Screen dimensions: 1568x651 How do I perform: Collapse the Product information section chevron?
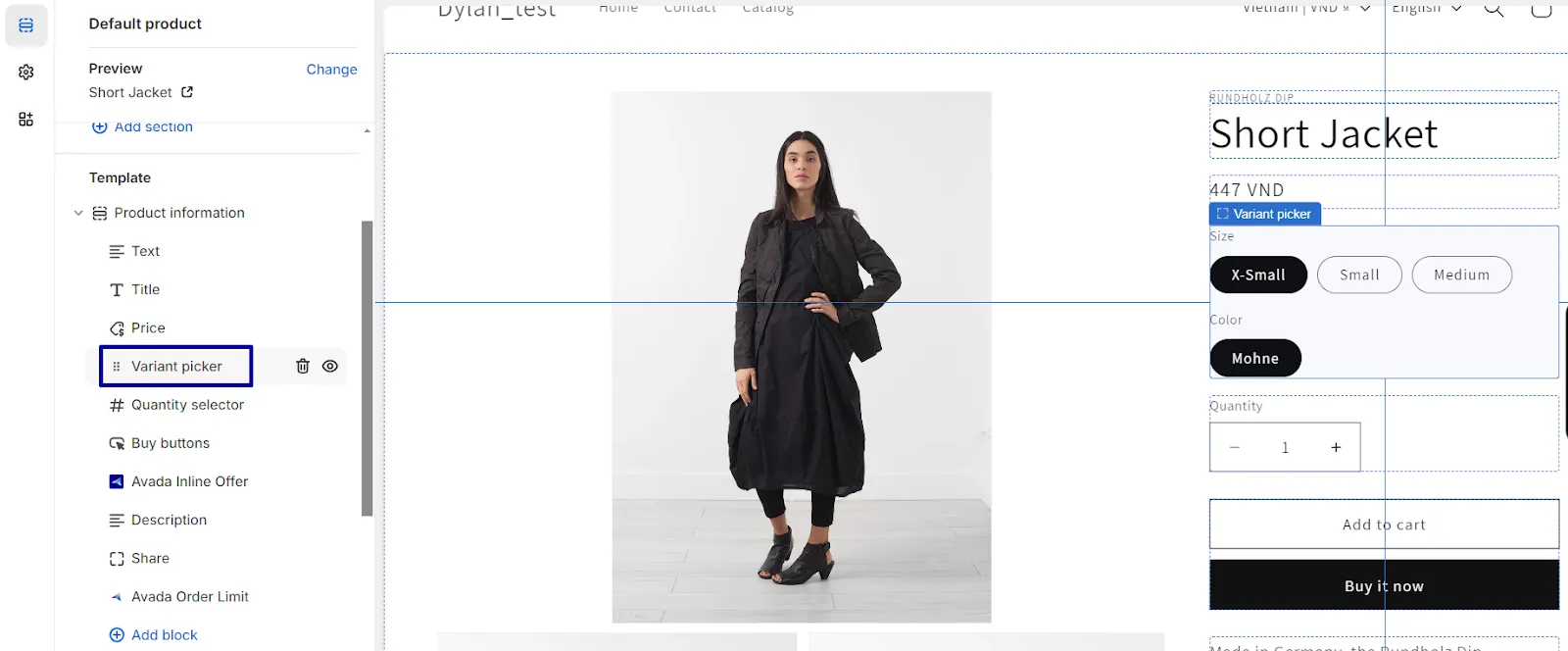(78, 213)
